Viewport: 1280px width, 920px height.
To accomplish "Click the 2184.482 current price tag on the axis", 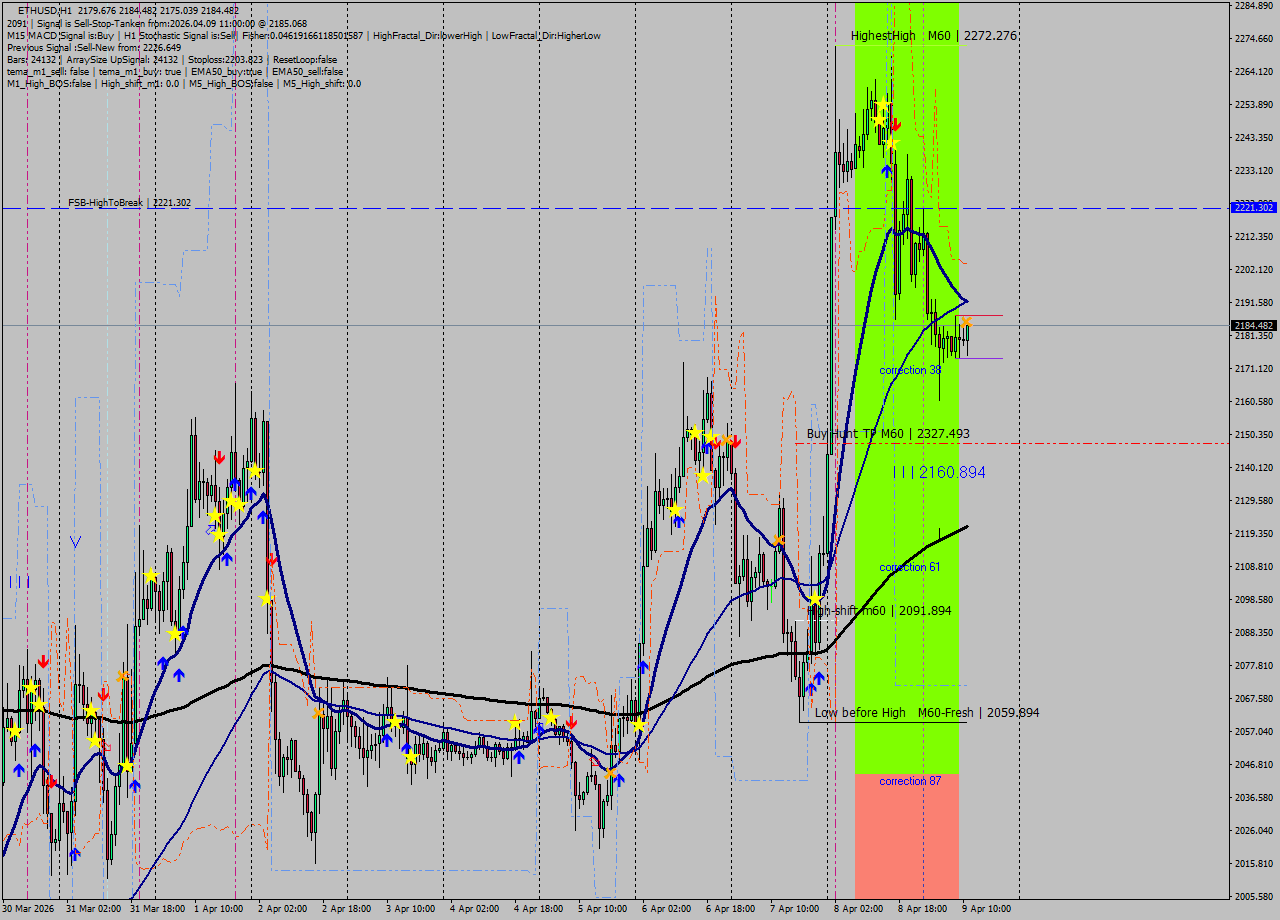I will (x=1252, y=325).
